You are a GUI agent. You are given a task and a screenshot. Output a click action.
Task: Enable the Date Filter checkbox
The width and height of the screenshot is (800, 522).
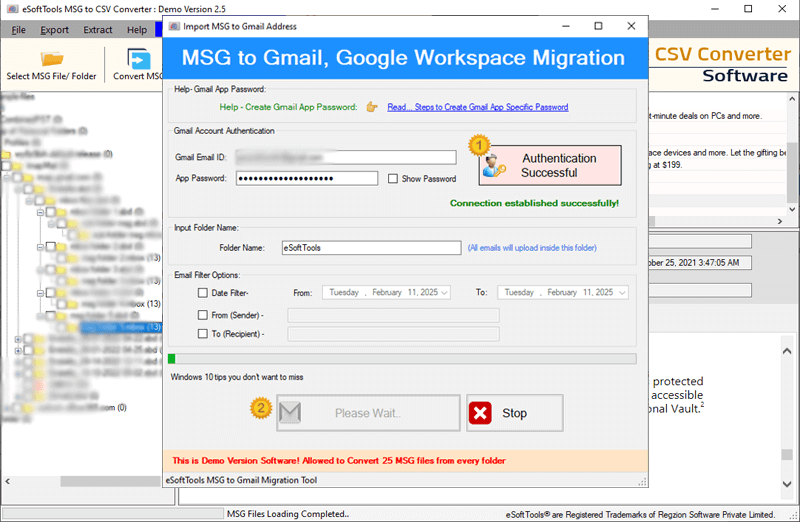[x=203, y=293]
